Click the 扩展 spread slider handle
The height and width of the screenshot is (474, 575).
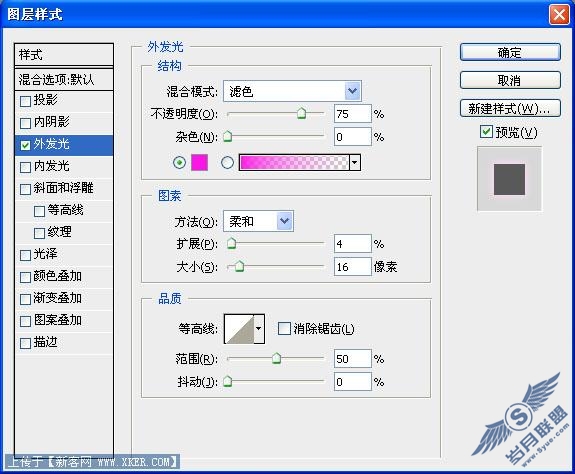coord(231,243)
